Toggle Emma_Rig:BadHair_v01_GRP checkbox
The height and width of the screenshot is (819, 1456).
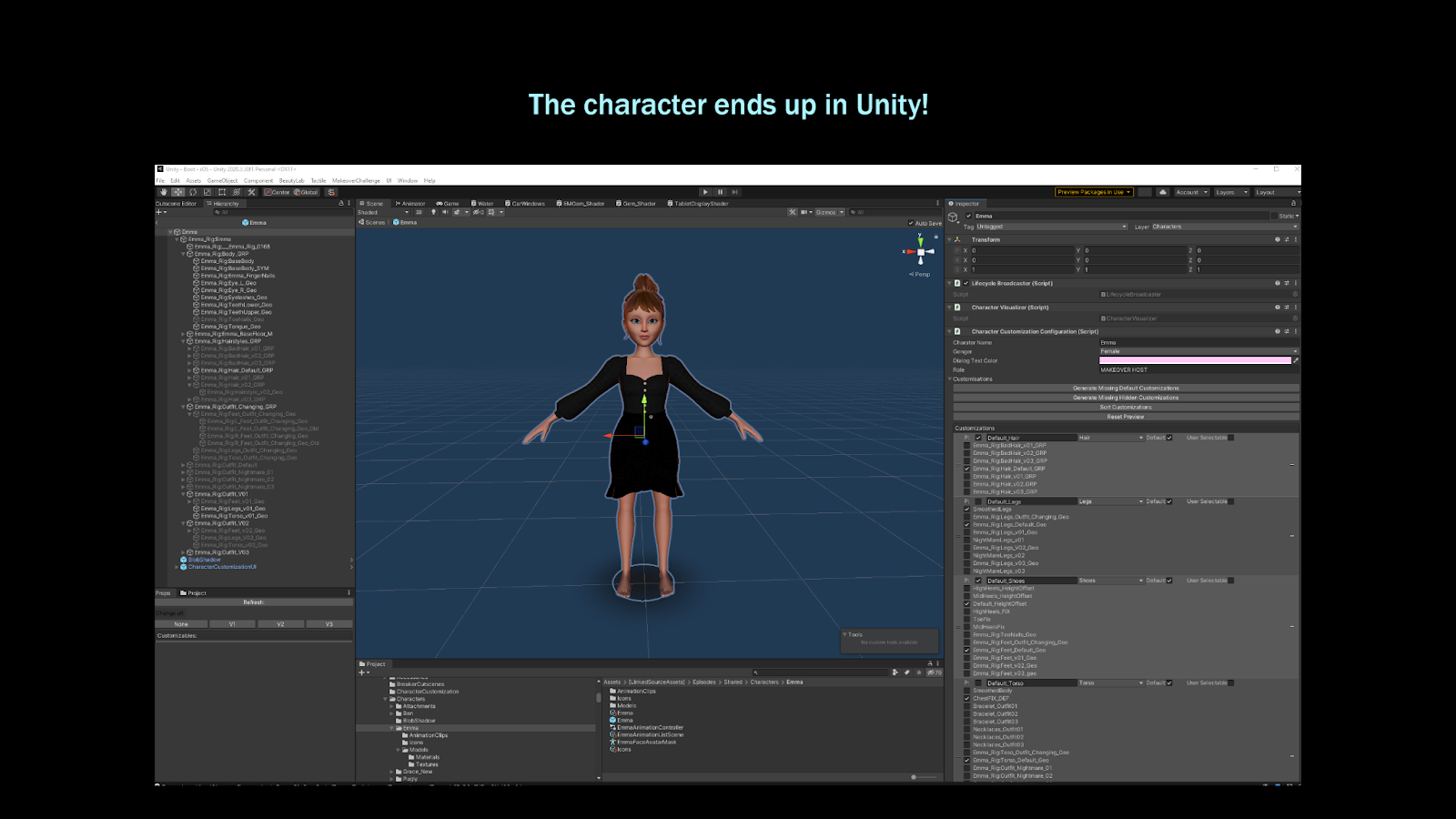click(966, 445)
